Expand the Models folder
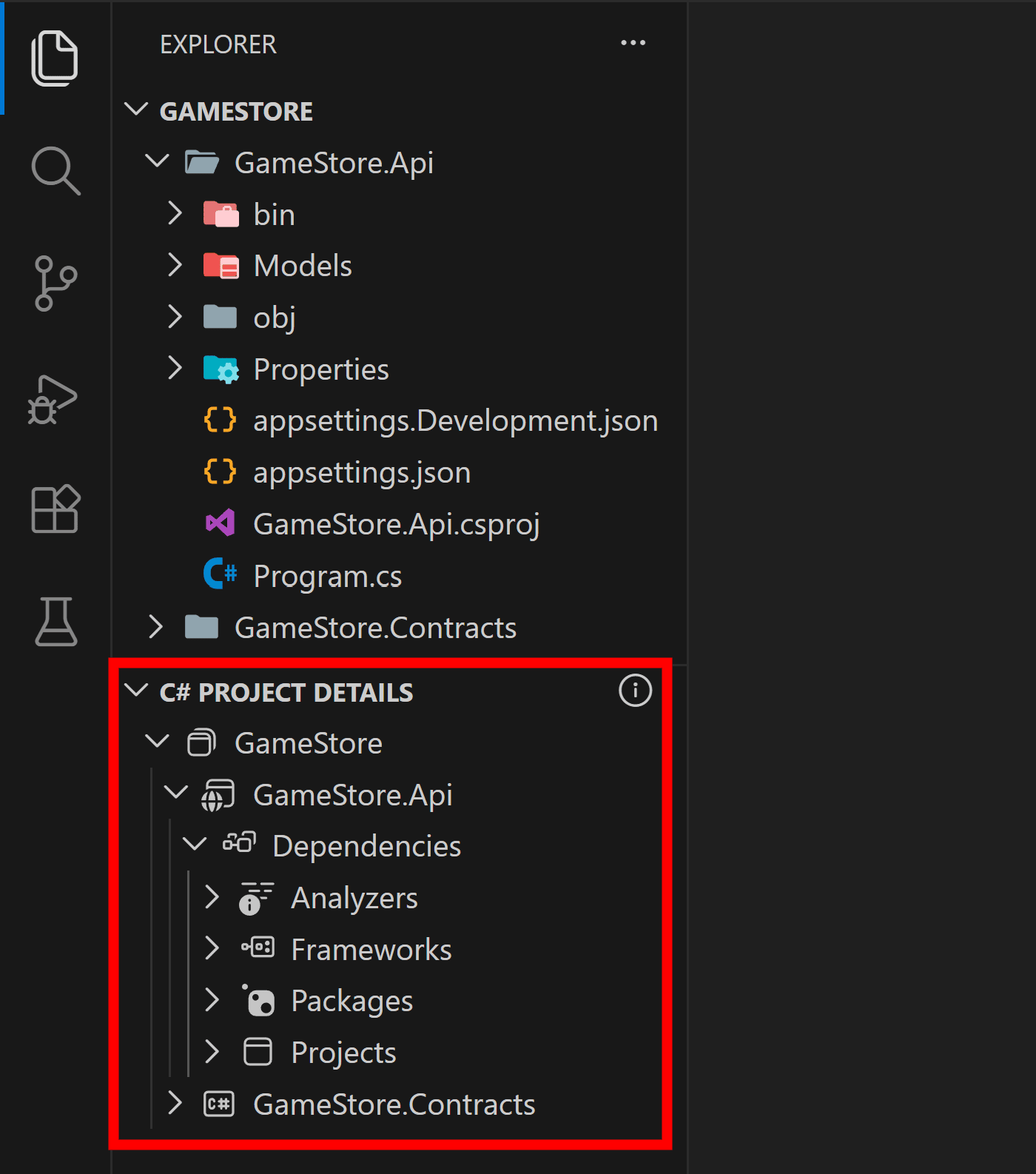The image size is (1036, 1174). coord(175,264)
